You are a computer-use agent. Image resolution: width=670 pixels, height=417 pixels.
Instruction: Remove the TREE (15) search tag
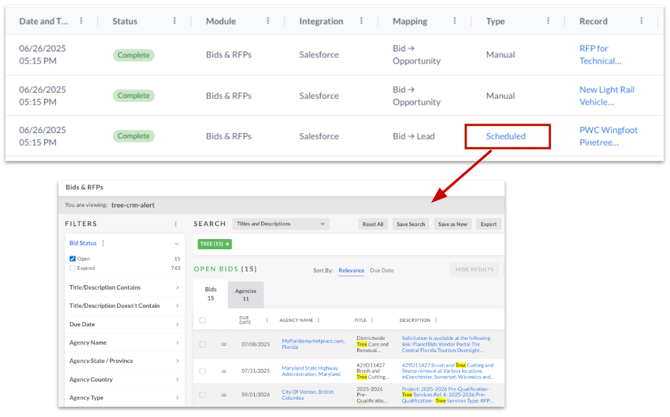tap(228, 244)
